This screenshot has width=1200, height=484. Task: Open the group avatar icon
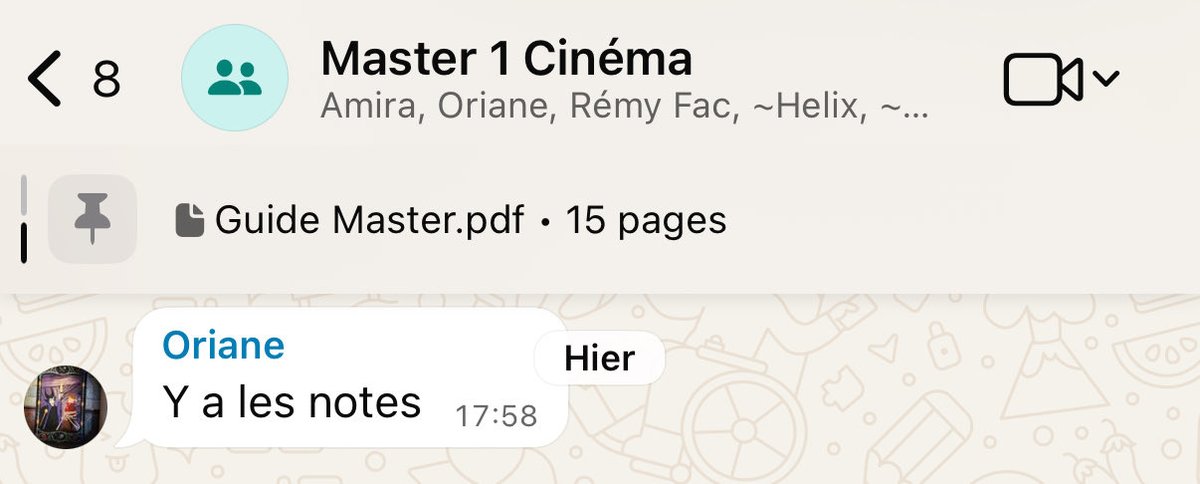point(235,78)
